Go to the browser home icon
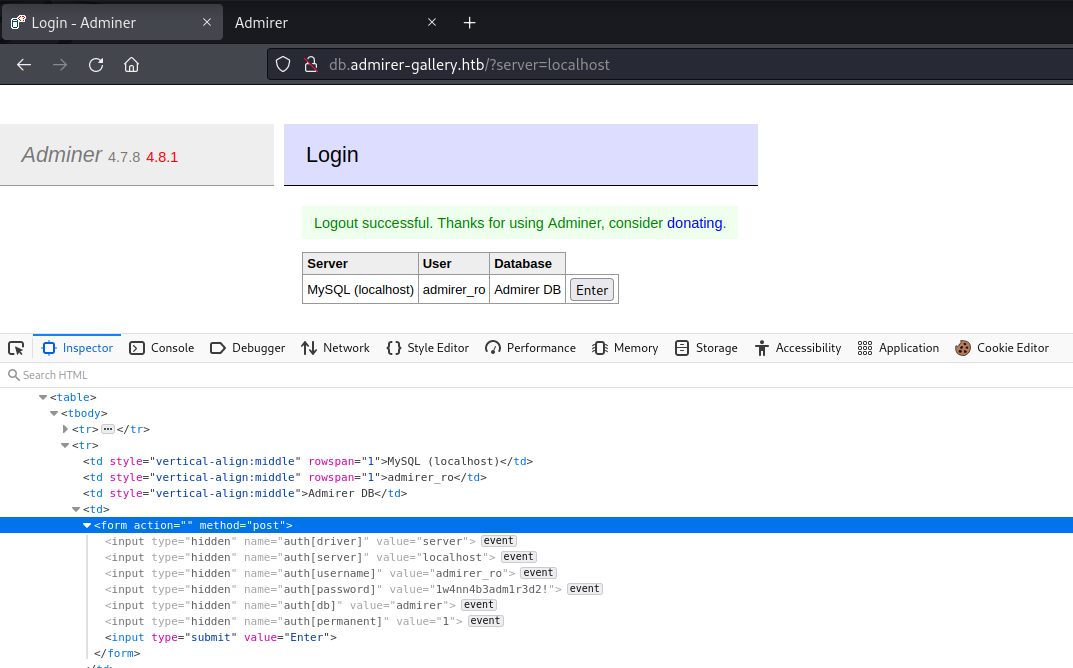The height and width of the screenshot is (668, 1073). 131,65
